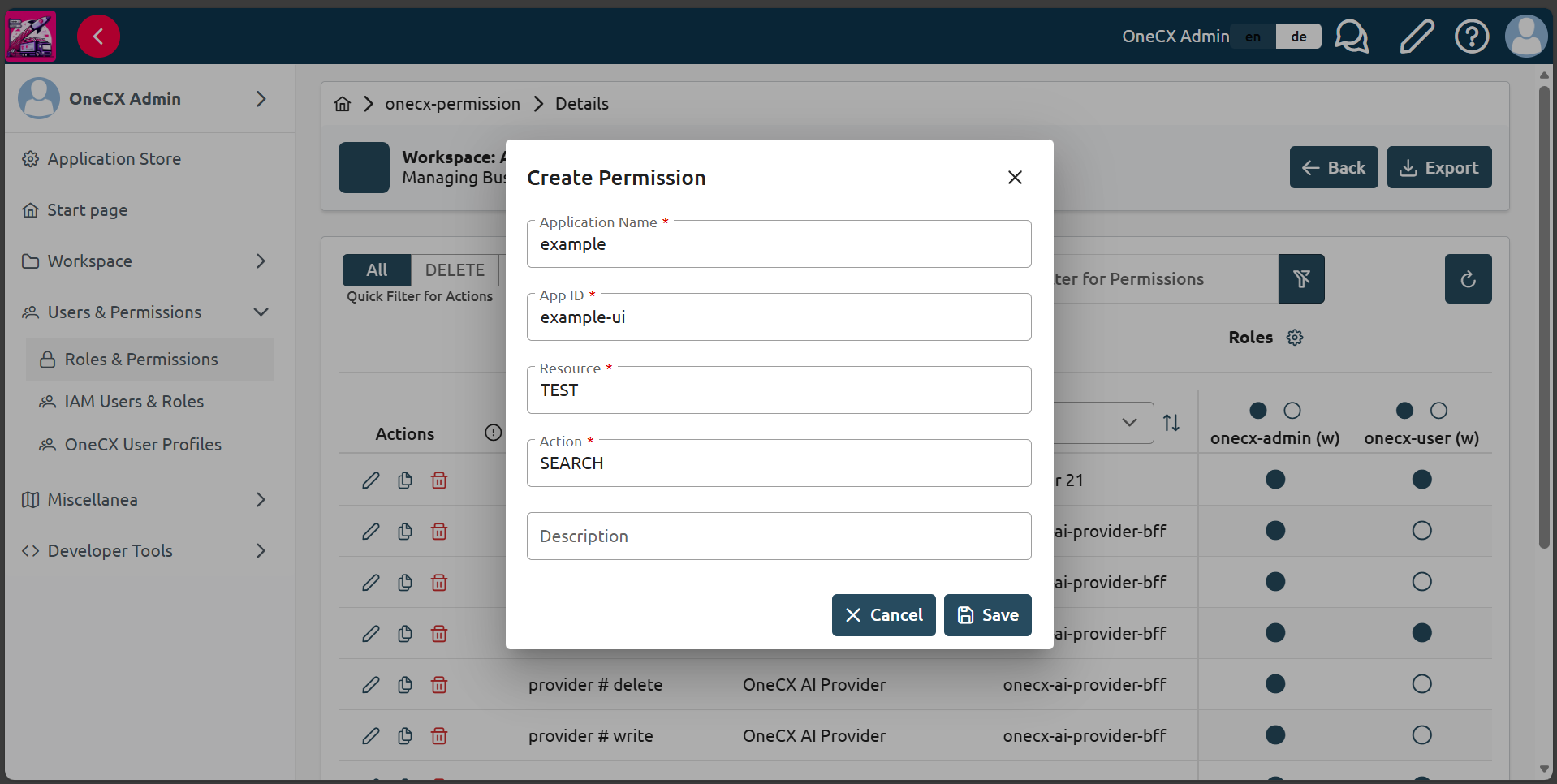Delete the 'provider # delete' permission via trash icon
Screen dimensions: 1557x784
tap(438, 684)
